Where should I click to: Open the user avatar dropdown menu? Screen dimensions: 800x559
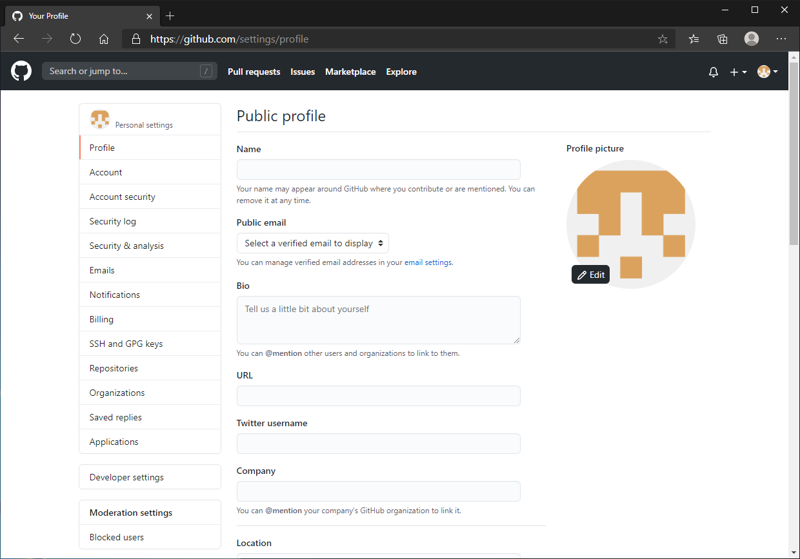pos(767,72)
